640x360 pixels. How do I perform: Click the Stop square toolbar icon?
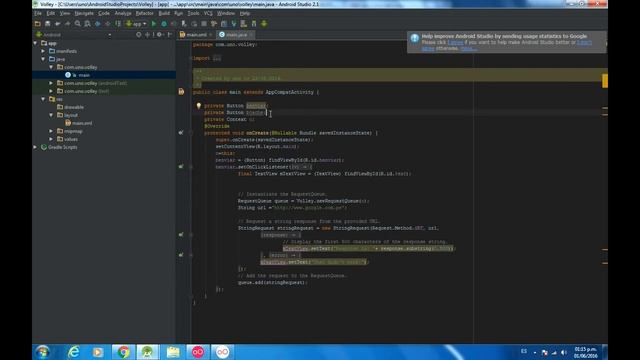(x=204, y=24)
